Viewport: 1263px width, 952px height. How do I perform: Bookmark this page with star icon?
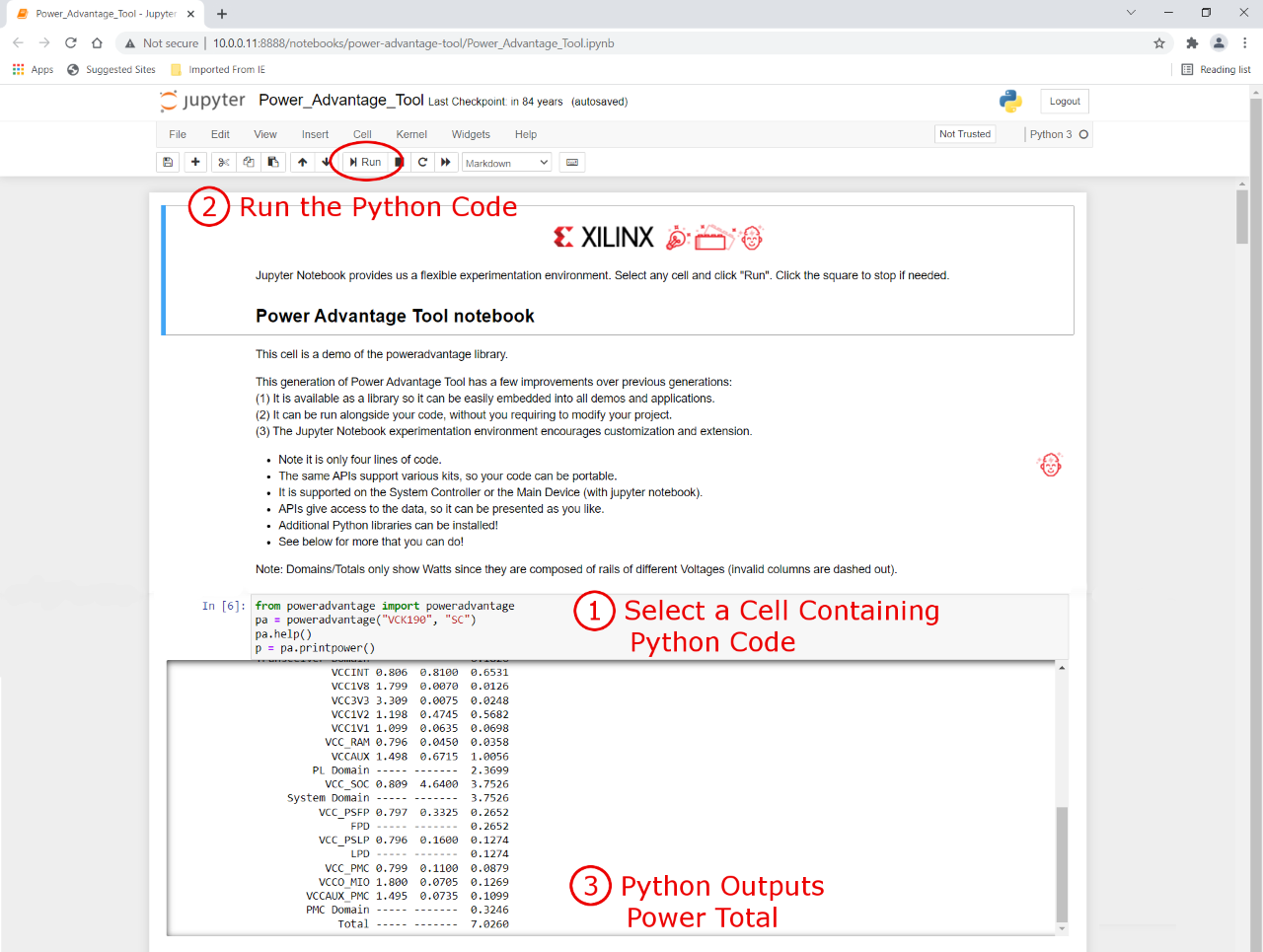coord(1159,43)
